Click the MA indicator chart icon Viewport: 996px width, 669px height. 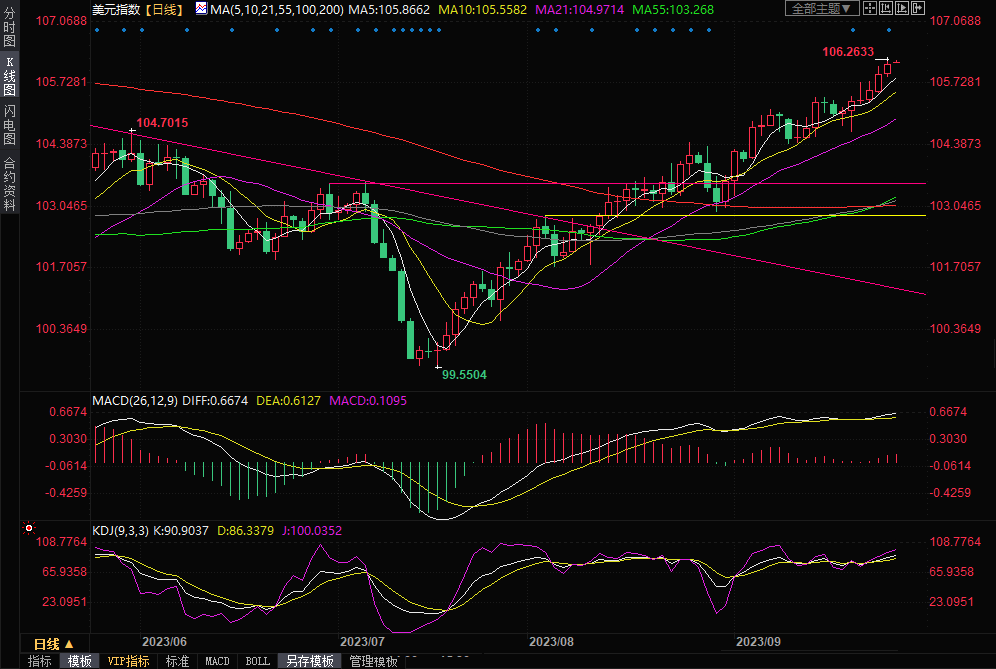[x=201, y=9]
